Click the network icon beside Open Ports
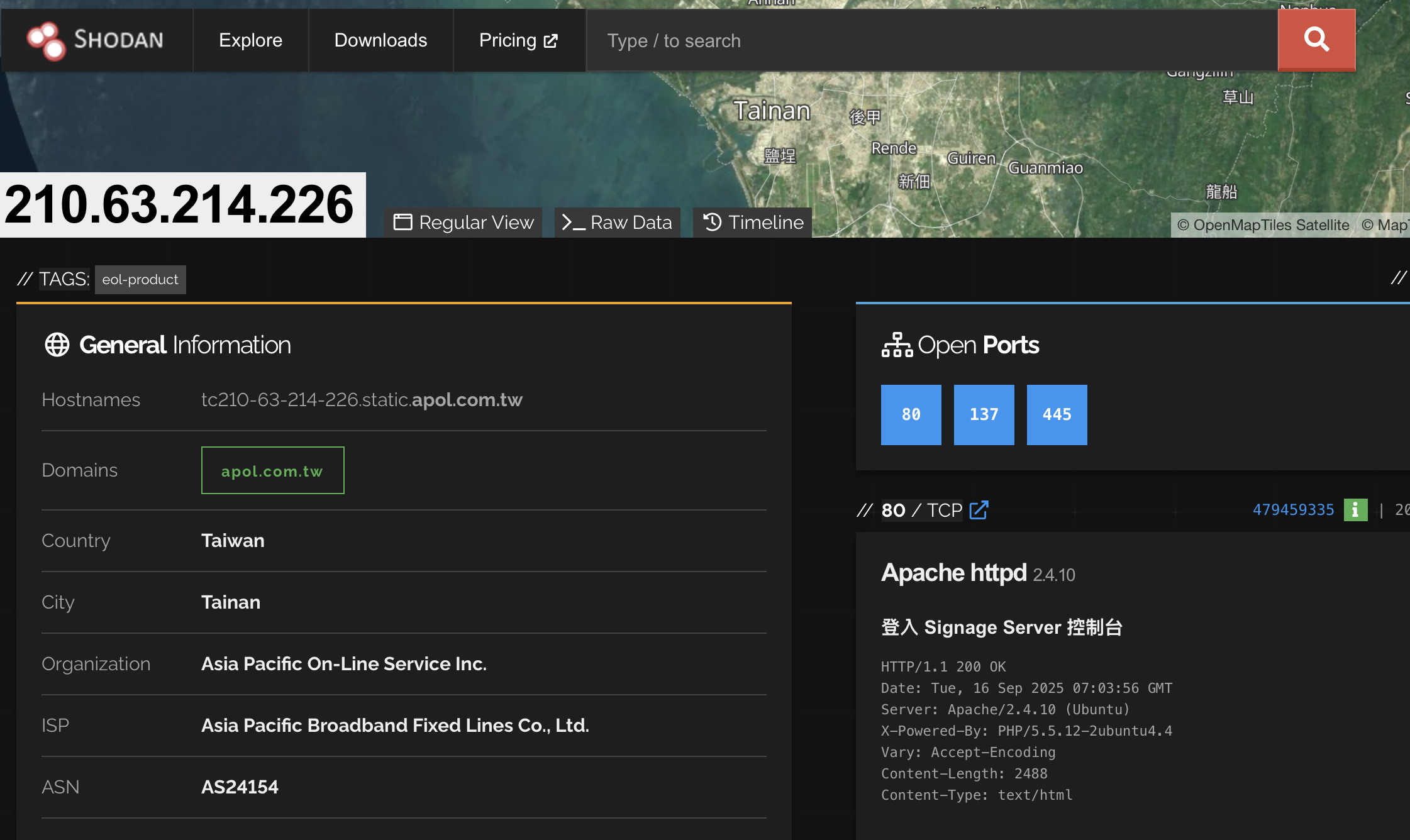This screenshot has height=840, width=1410. click(897, 345)
